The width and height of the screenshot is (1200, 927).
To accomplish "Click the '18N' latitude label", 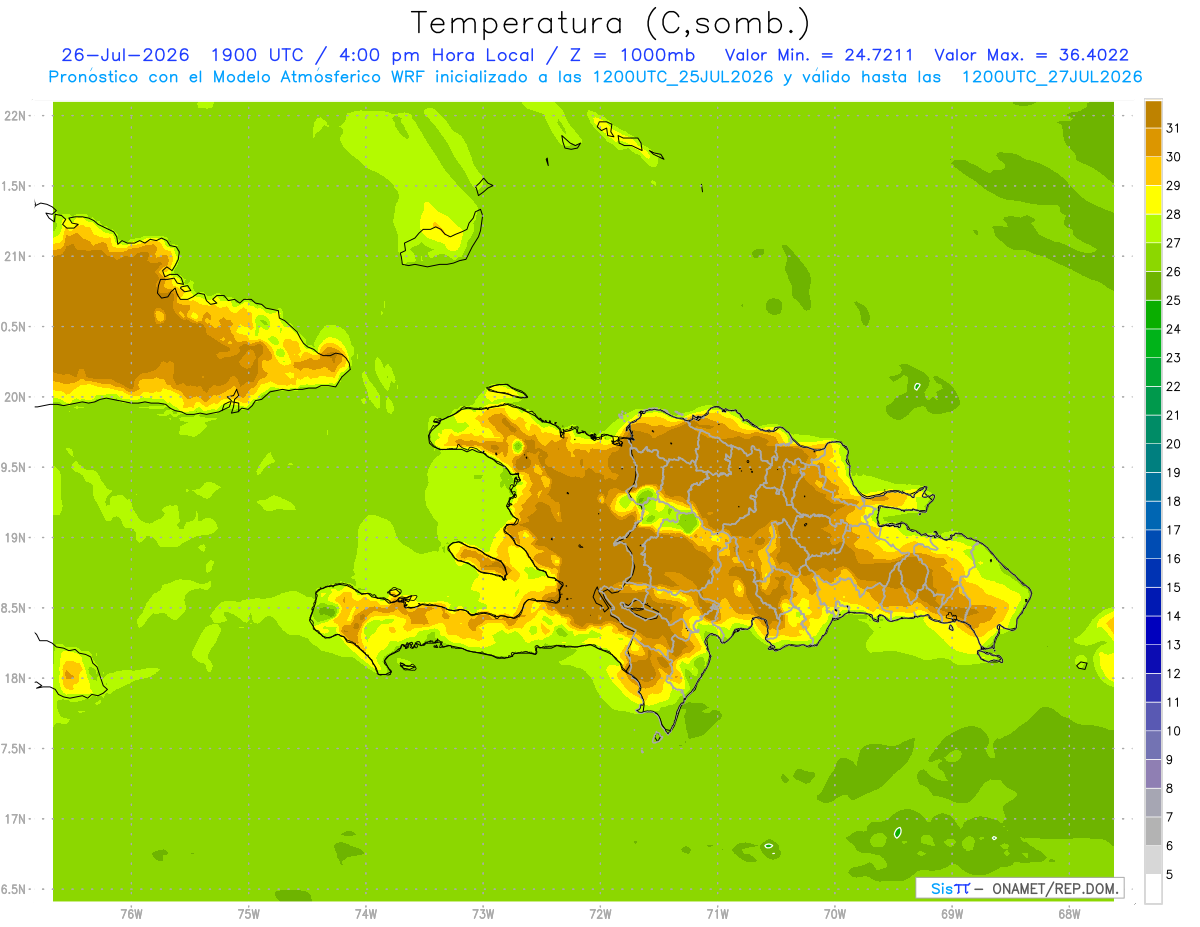I will click(x=15, y=678).
